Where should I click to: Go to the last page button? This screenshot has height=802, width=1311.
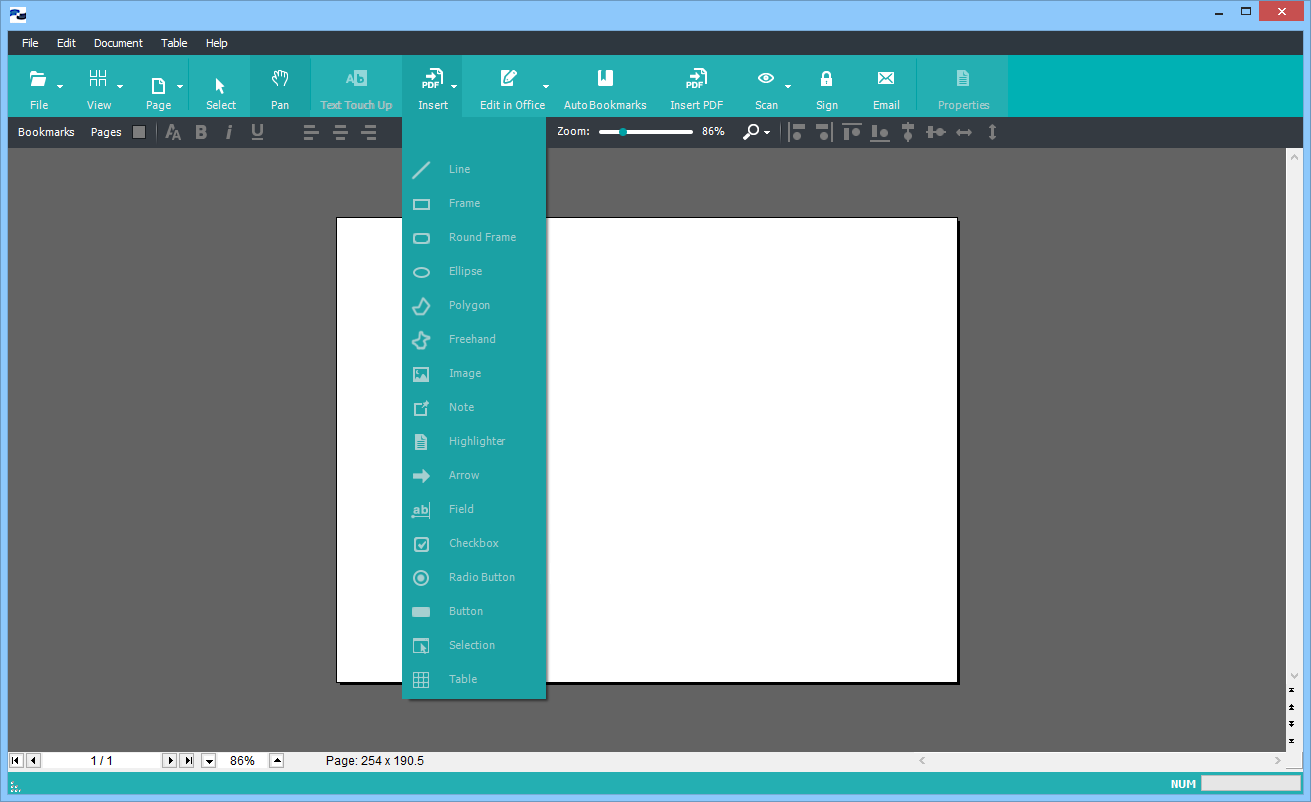[x=187, y=761]
